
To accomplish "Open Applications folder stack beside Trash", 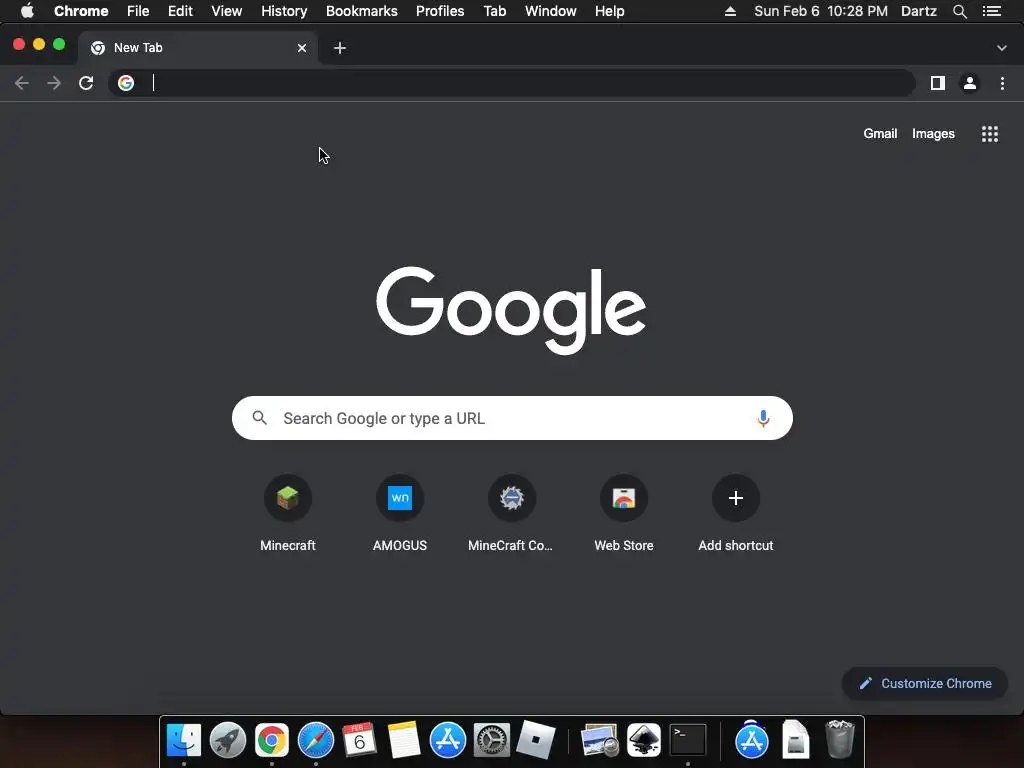I will [x=752, y=740].
